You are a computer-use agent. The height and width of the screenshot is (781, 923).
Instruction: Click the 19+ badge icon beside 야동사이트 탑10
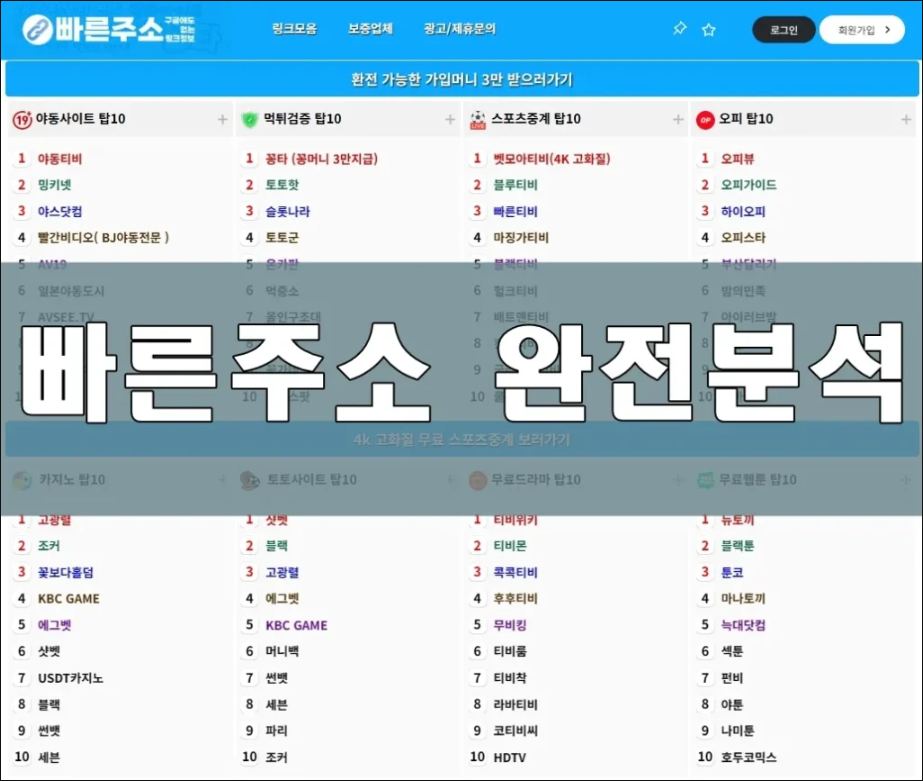tap(20, 119)
